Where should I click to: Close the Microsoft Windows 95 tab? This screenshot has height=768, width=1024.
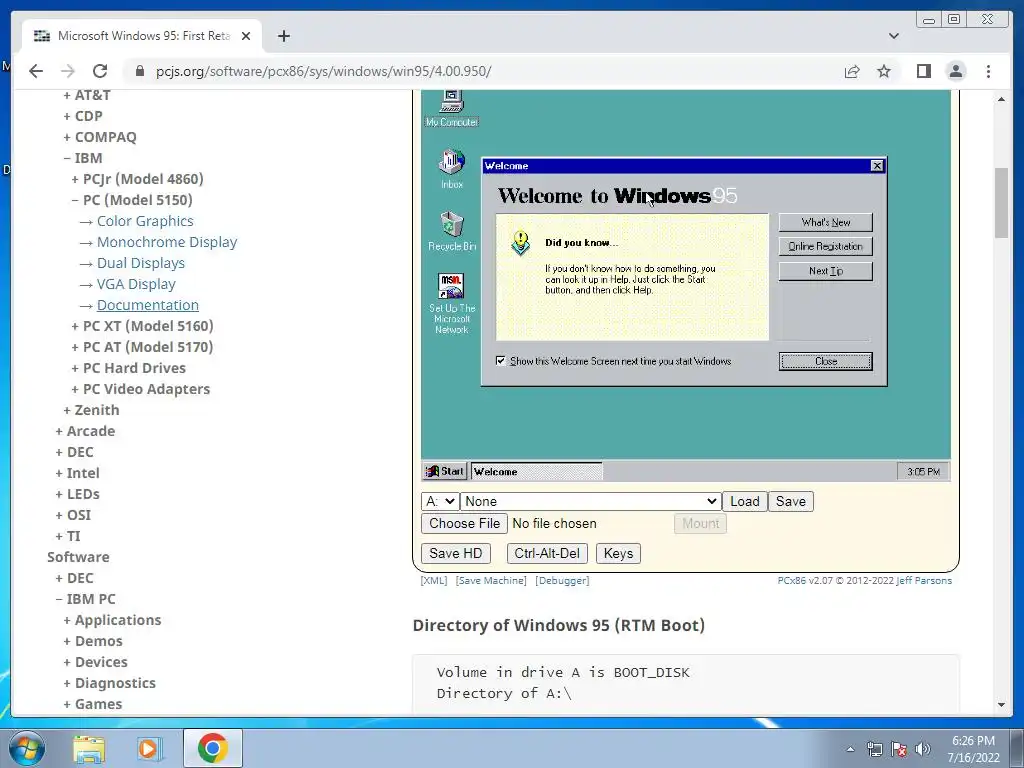tap(246, 36)
